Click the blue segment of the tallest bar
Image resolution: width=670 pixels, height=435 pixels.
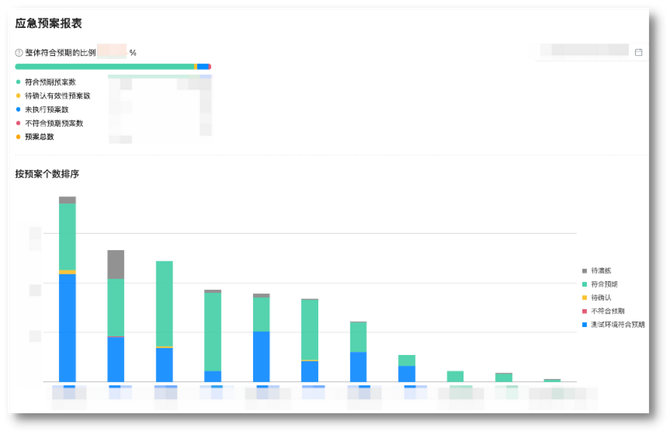coord(67,327)
